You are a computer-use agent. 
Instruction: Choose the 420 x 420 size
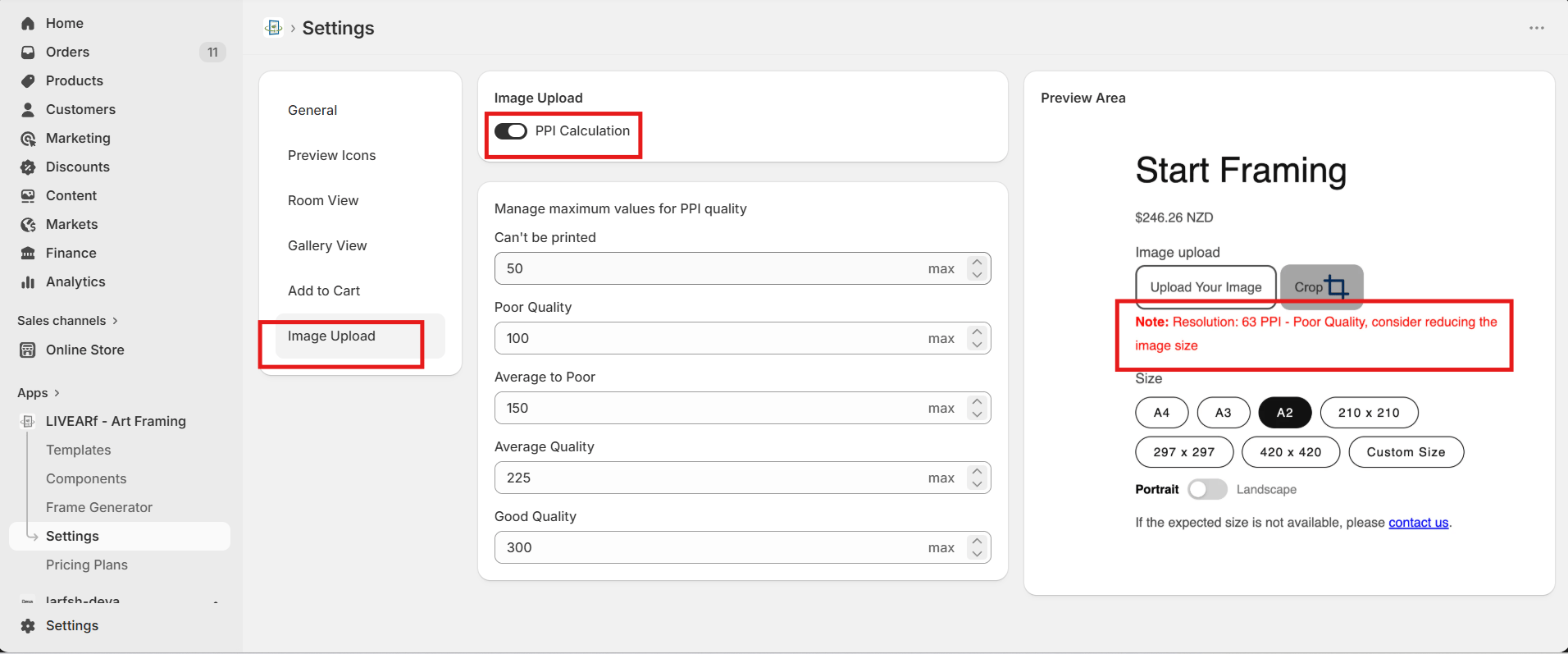1291,452
